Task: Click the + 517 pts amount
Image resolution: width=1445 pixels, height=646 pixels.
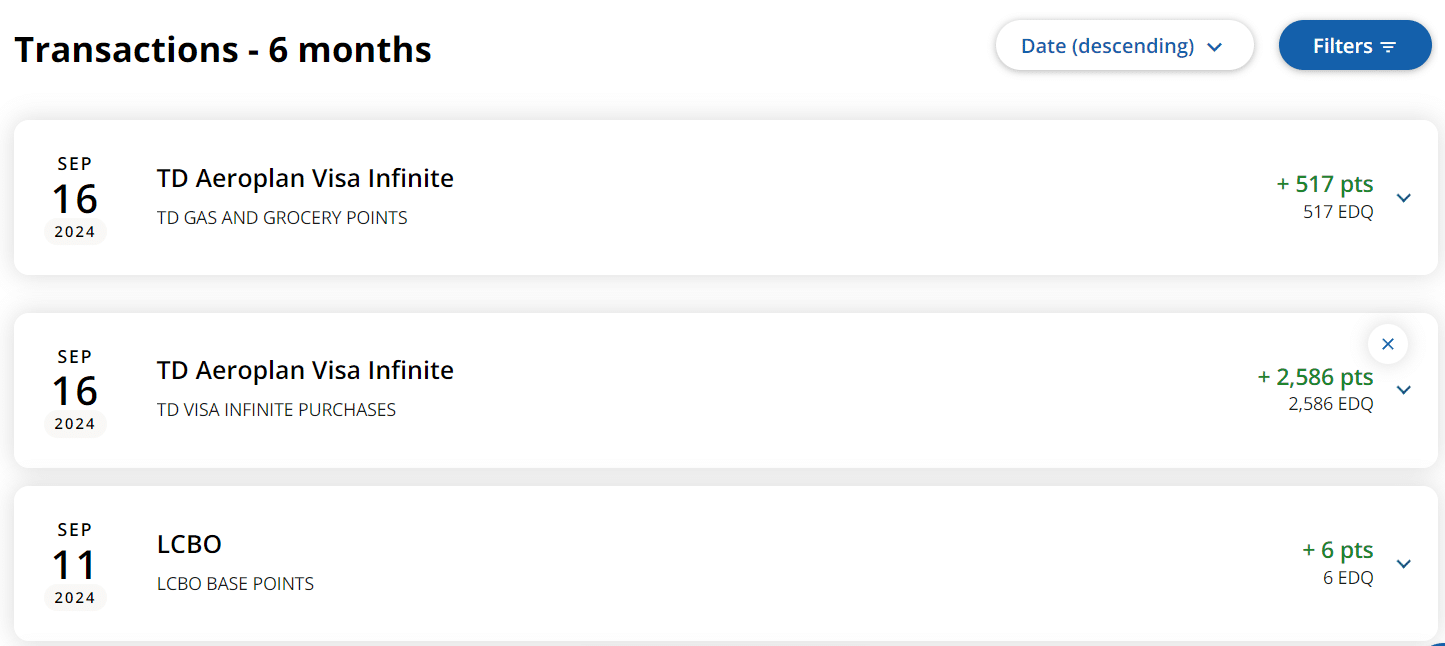Action: pyautogui.click(x=1324, y=184)
